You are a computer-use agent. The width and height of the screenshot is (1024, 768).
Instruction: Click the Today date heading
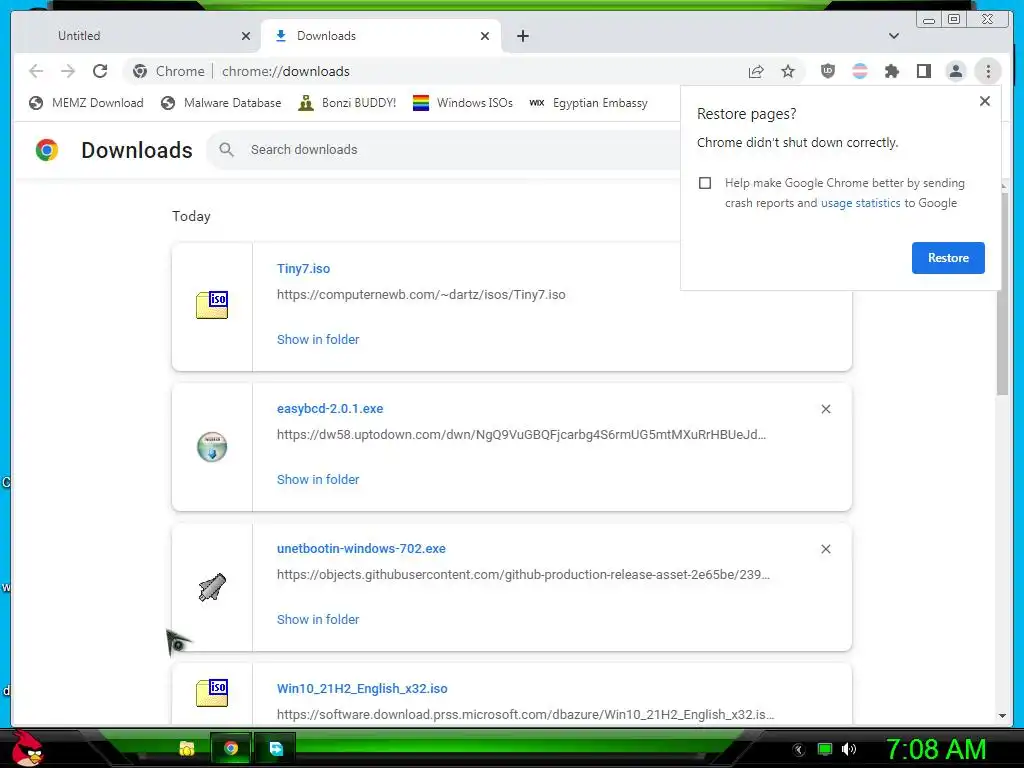tap(191, 216)
